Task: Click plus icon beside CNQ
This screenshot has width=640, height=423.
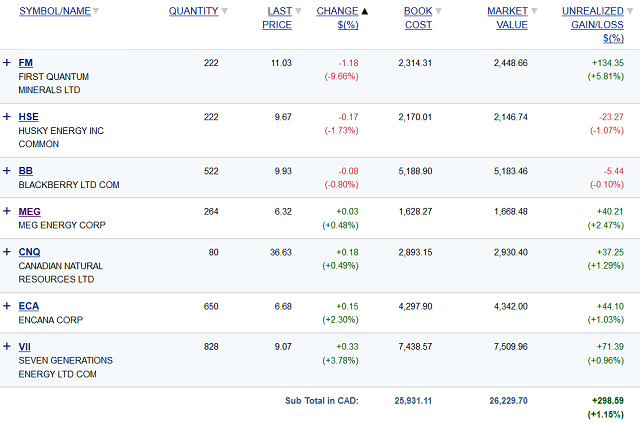Action: 7,252
